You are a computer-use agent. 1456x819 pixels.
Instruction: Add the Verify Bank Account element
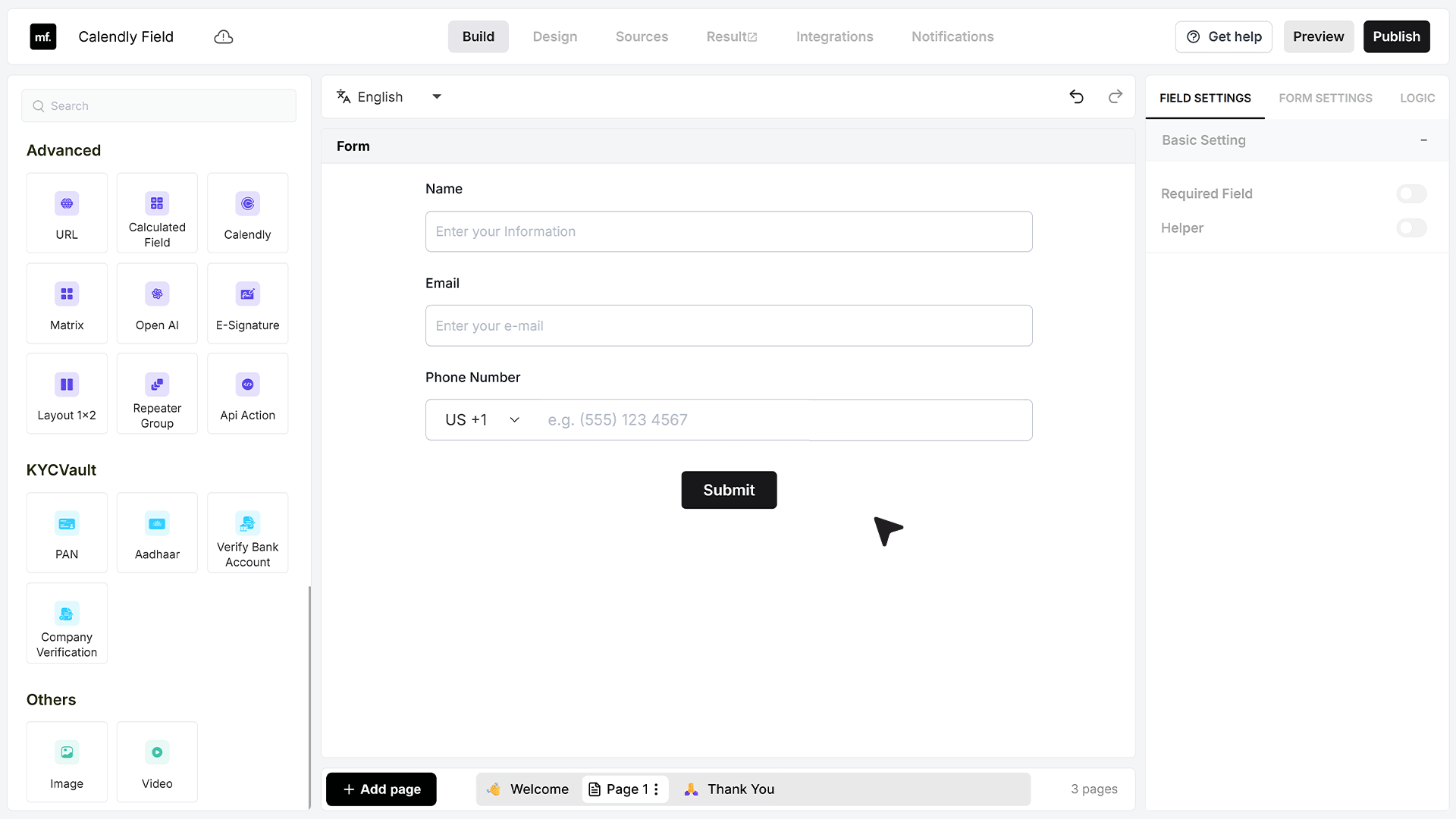pos(247,532)
